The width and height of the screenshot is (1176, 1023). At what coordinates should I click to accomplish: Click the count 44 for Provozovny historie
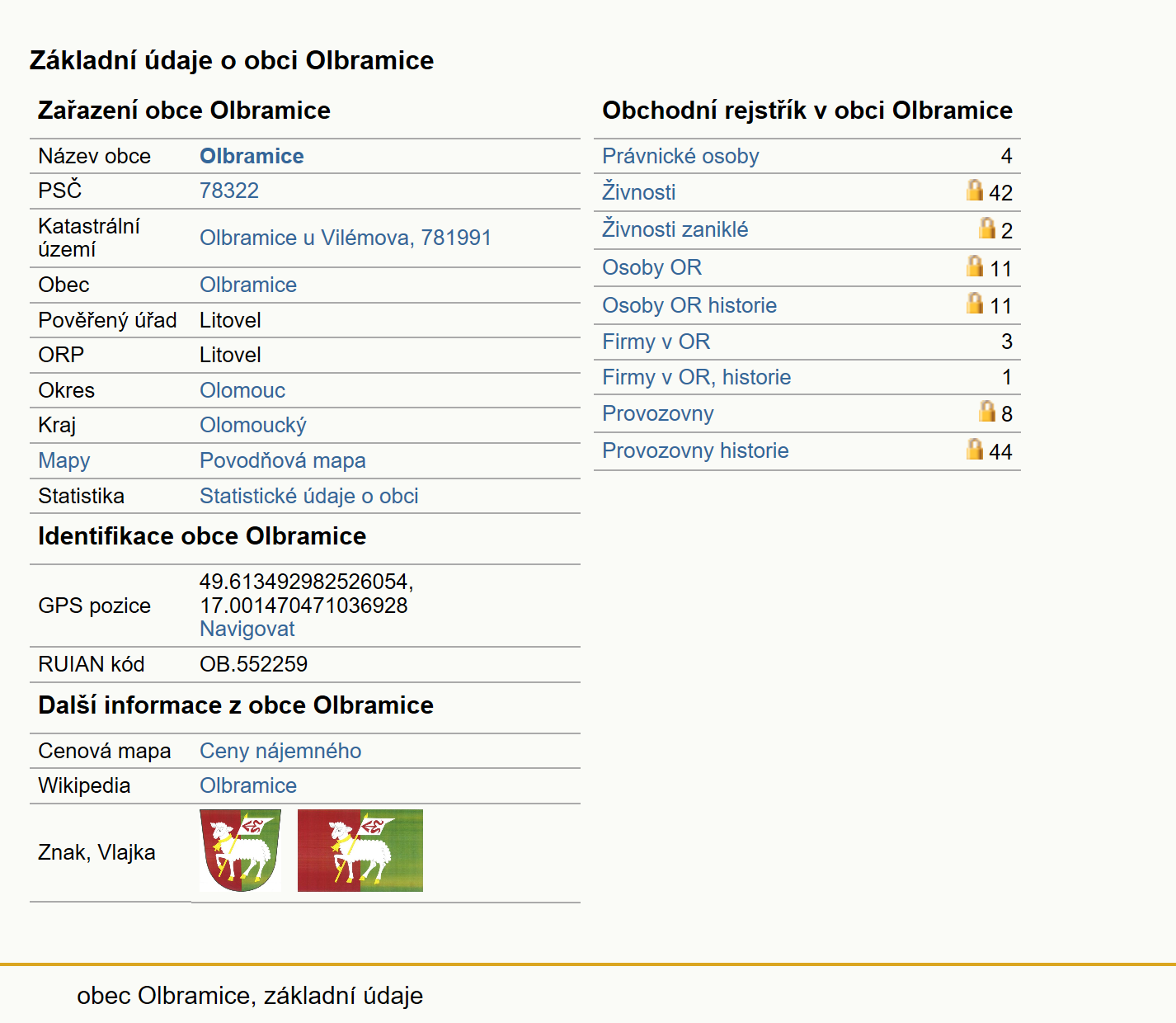click(1000, 452)
